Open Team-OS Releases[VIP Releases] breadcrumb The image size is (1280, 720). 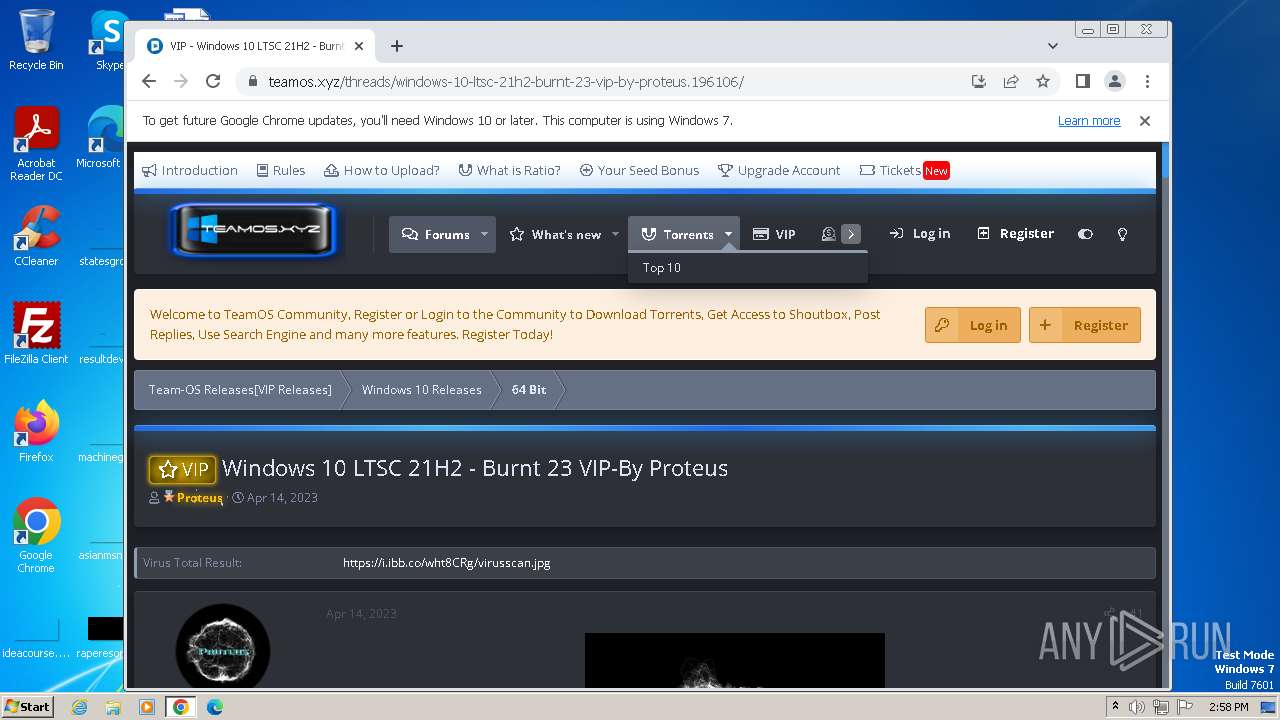(240, 390)
